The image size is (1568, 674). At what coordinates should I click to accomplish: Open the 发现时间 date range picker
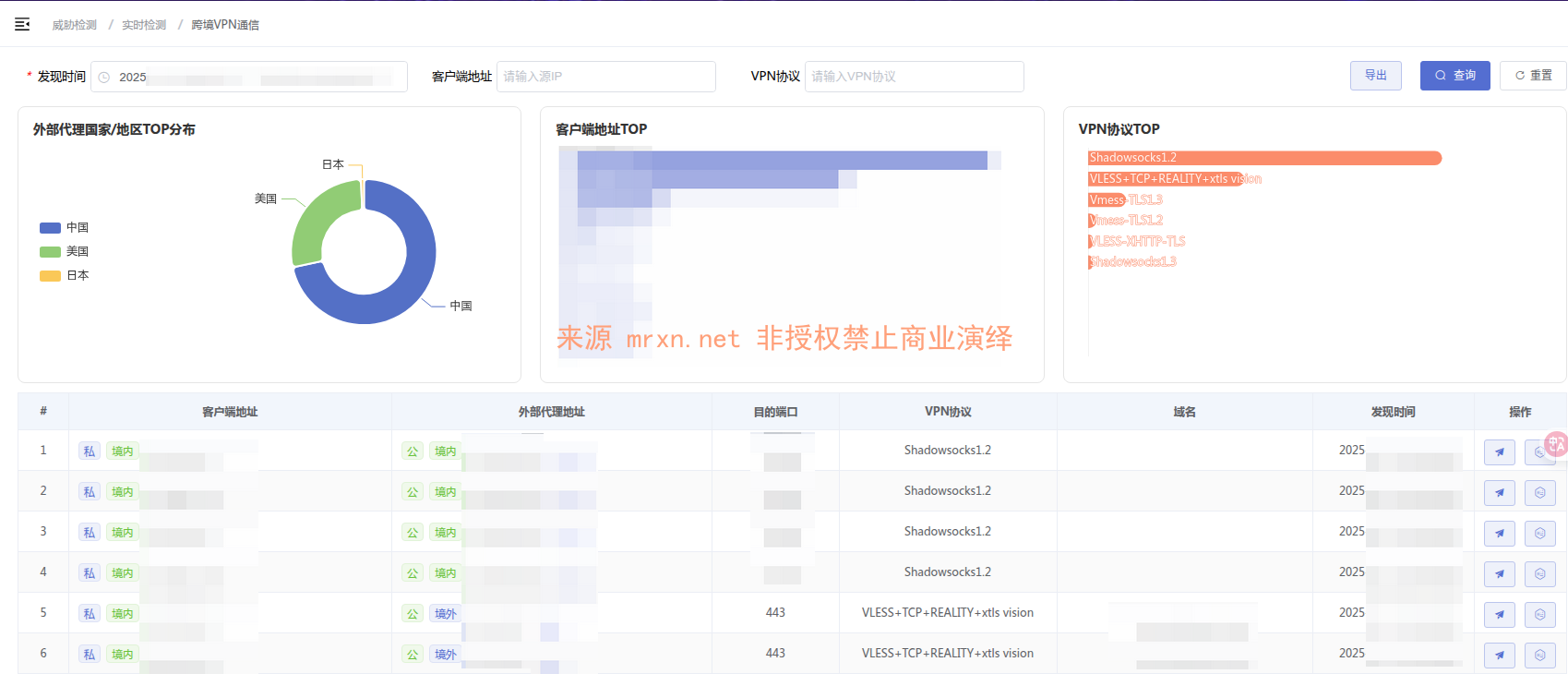(x=249, y=77)
